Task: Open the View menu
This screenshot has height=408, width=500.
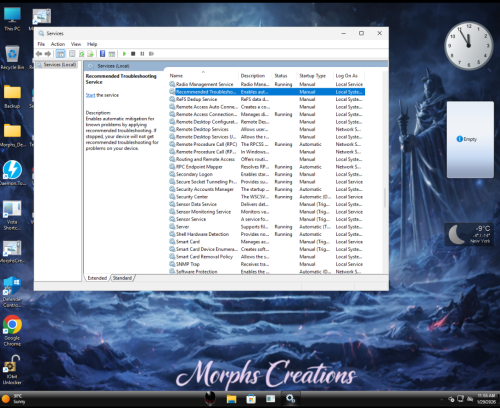Action: pyautogui.click(x=76, y=44)
